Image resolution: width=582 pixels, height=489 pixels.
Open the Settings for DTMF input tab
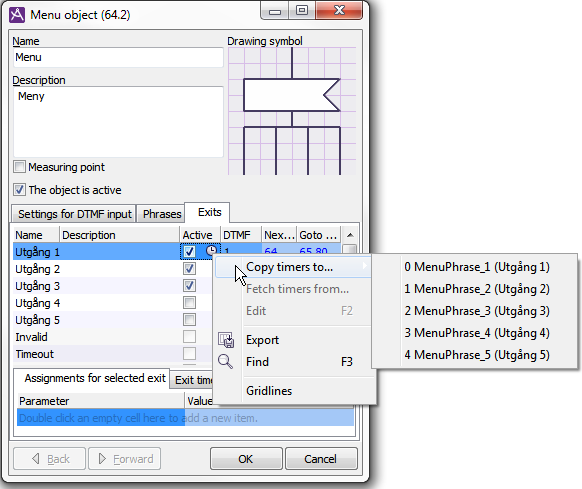click(x=74, y=214)
